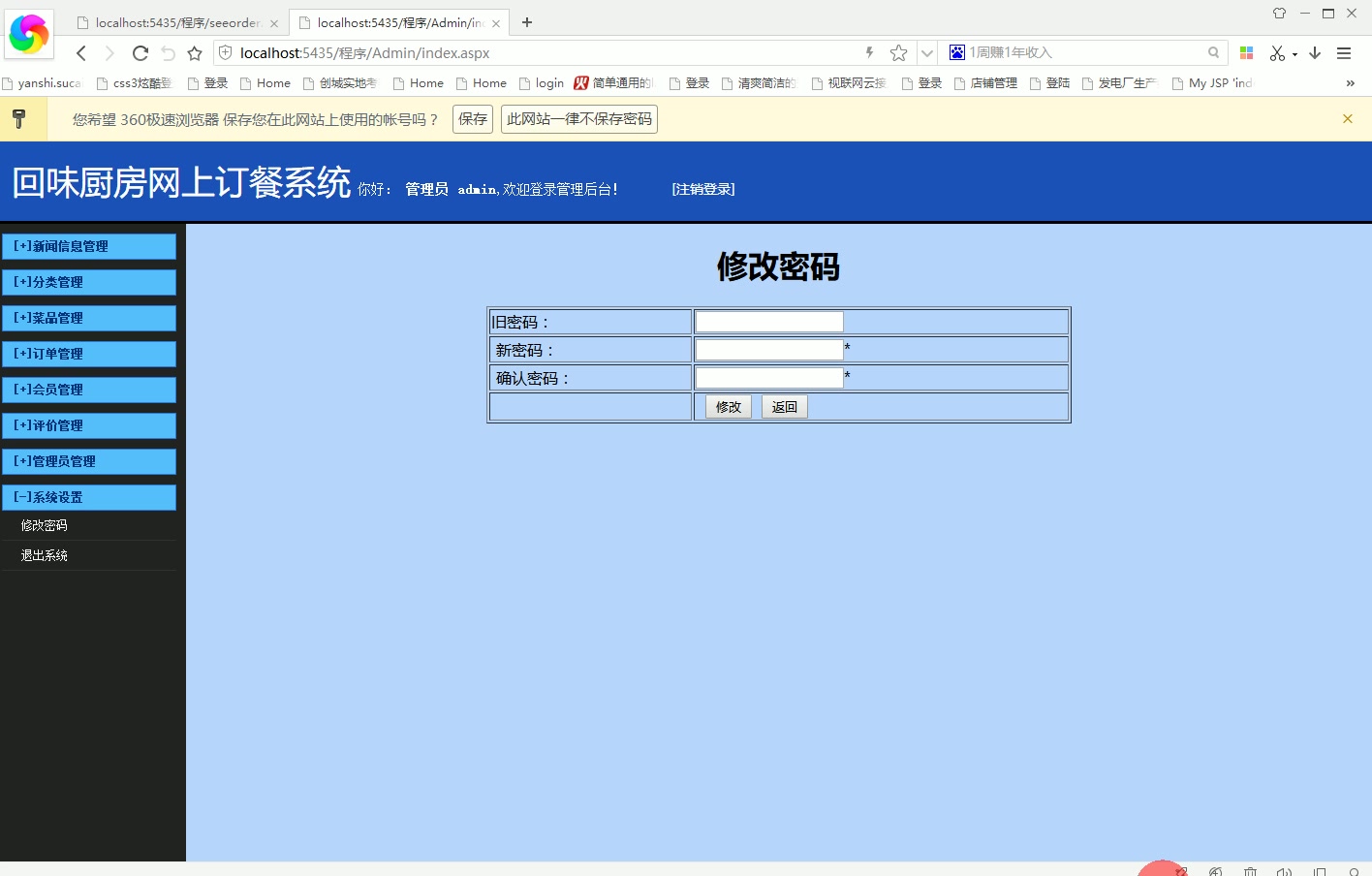Open the 创城实地考 bookmark
This screenshot has height=876, width=1372.
coord(340,83)
